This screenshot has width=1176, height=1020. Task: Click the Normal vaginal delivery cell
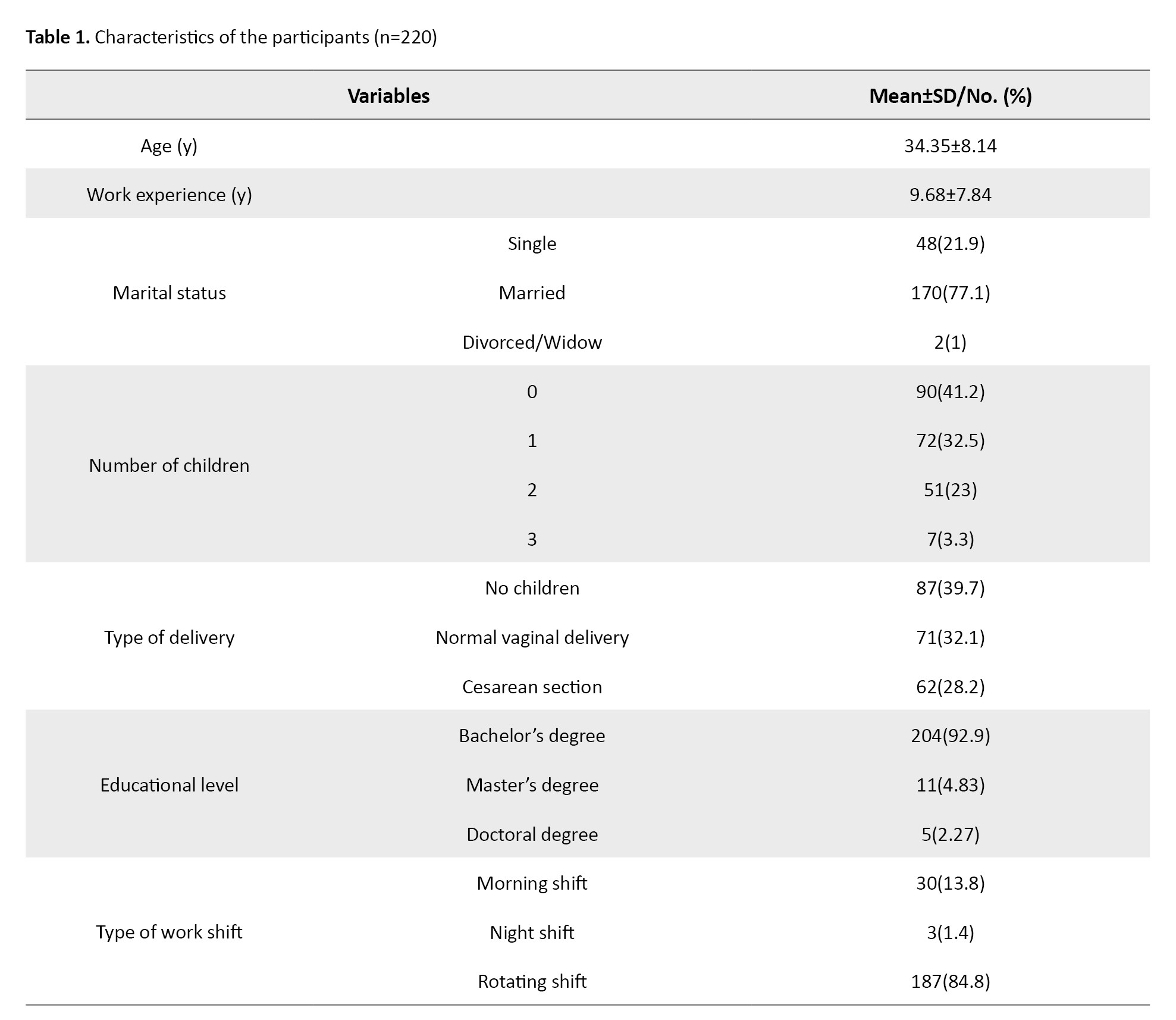pos(532,637)
